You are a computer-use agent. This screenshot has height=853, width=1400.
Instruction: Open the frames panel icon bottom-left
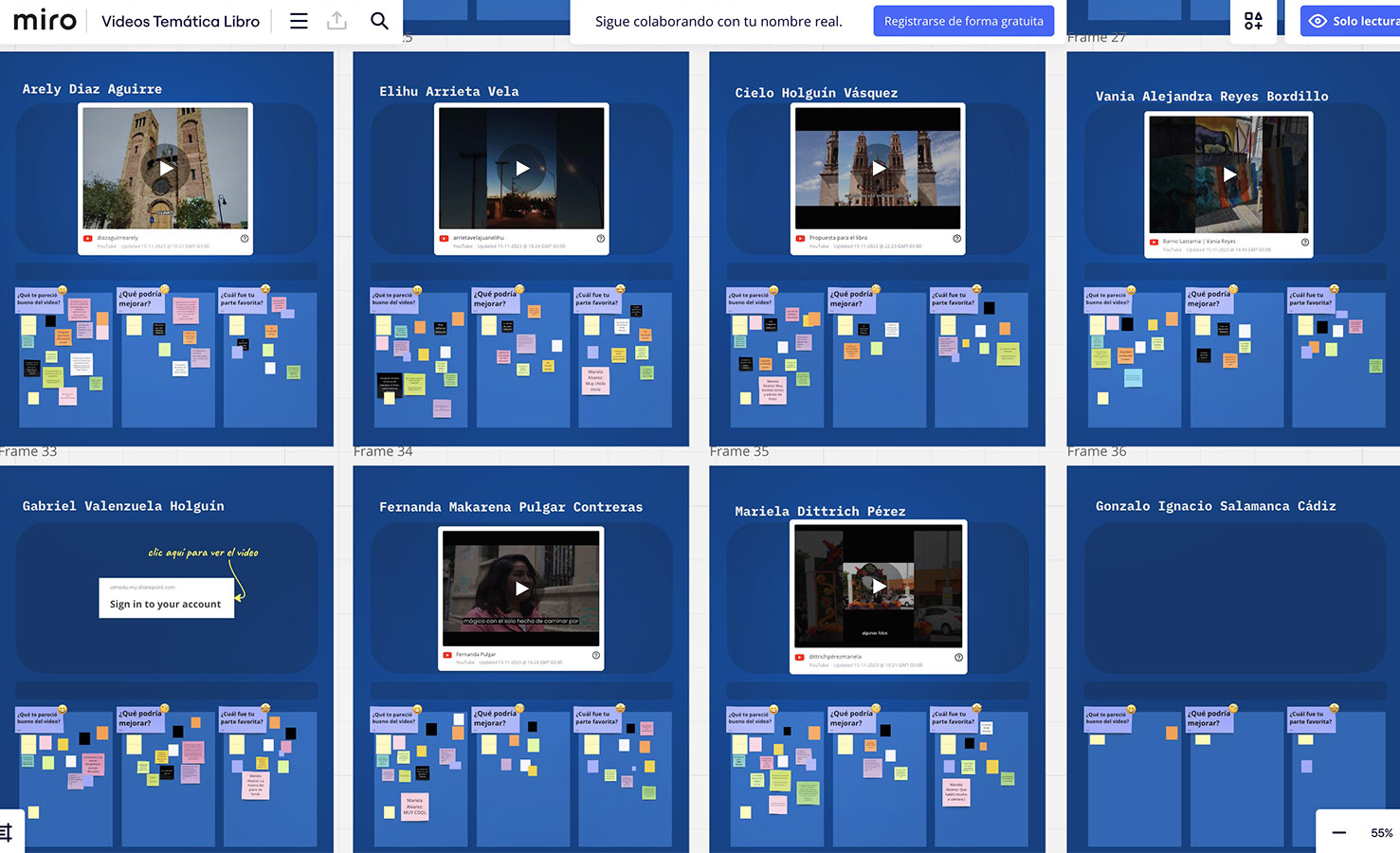click(x=7, y=833)
